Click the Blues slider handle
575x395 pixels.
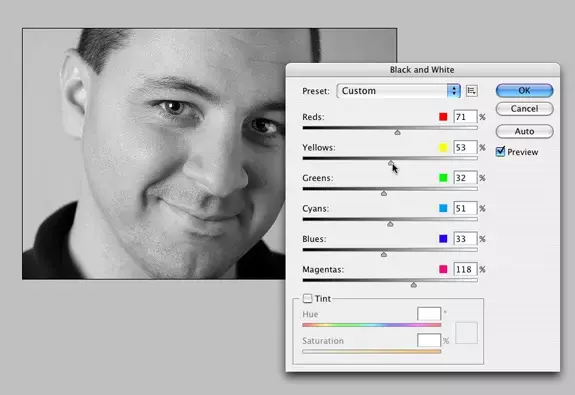coord(384,254)
